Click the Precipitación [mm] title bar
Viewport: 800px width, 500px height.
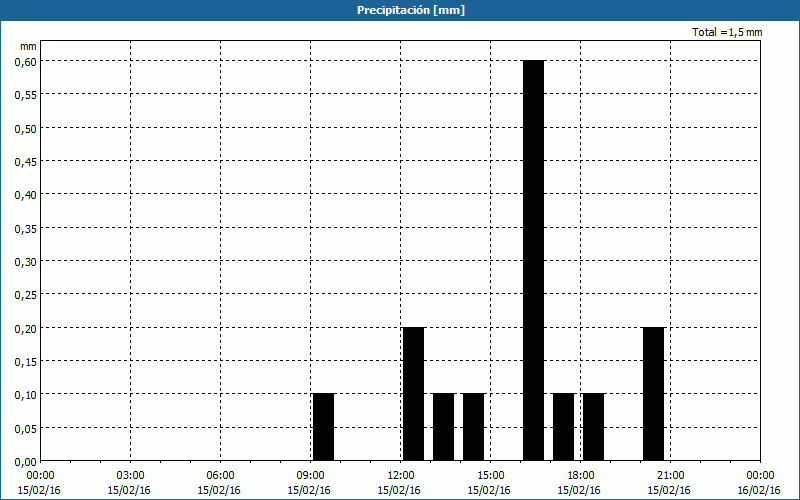point(400,10)
